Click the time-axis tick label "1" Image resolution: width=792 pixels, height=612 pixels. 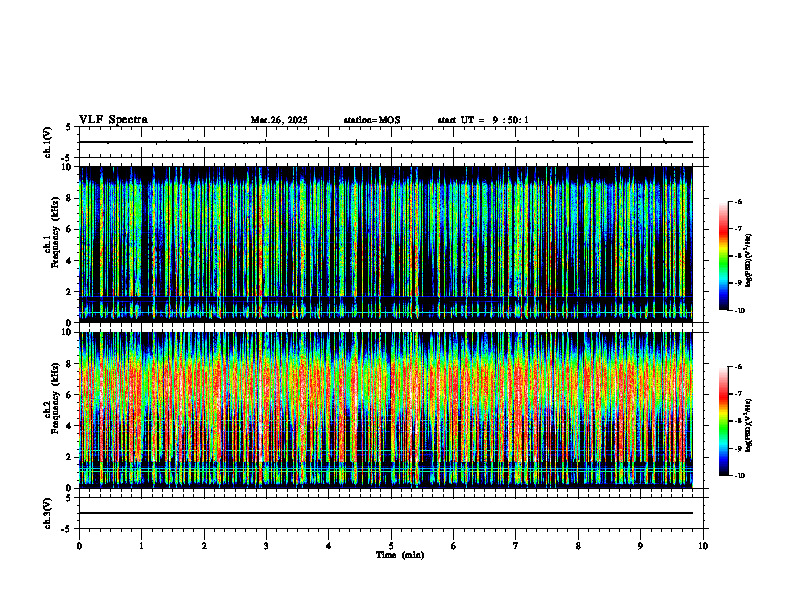[141, 546]
